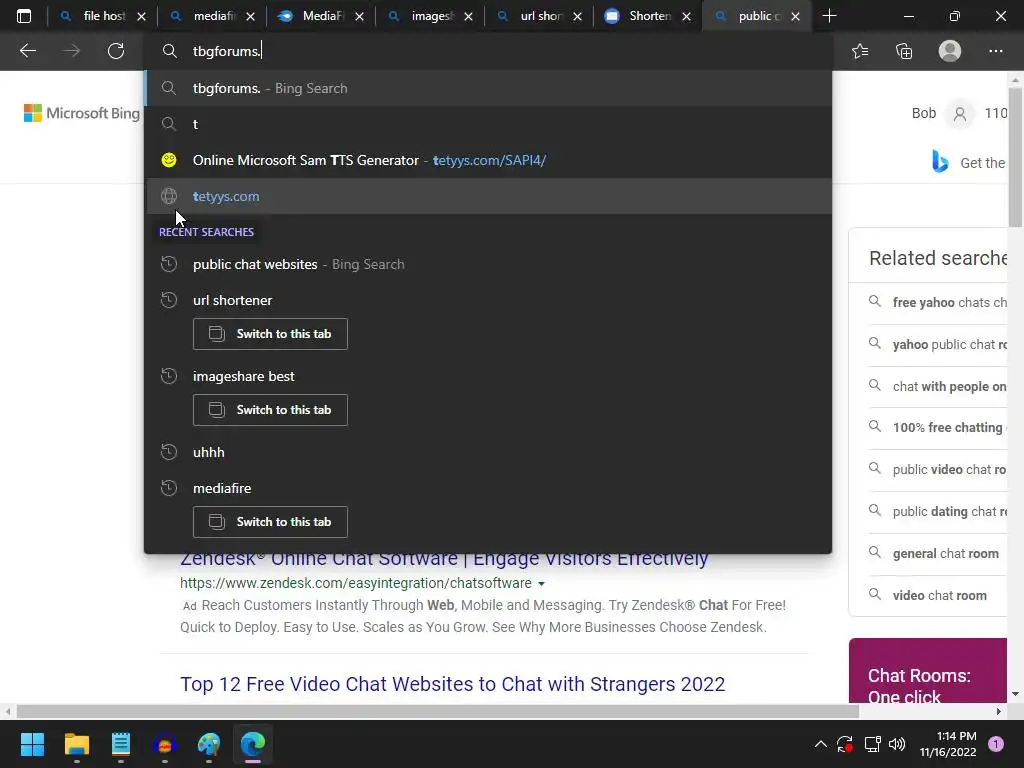Refresh the page with reload icon
Viewport: 1024px width, 768px height.
[x=116, y=51]
